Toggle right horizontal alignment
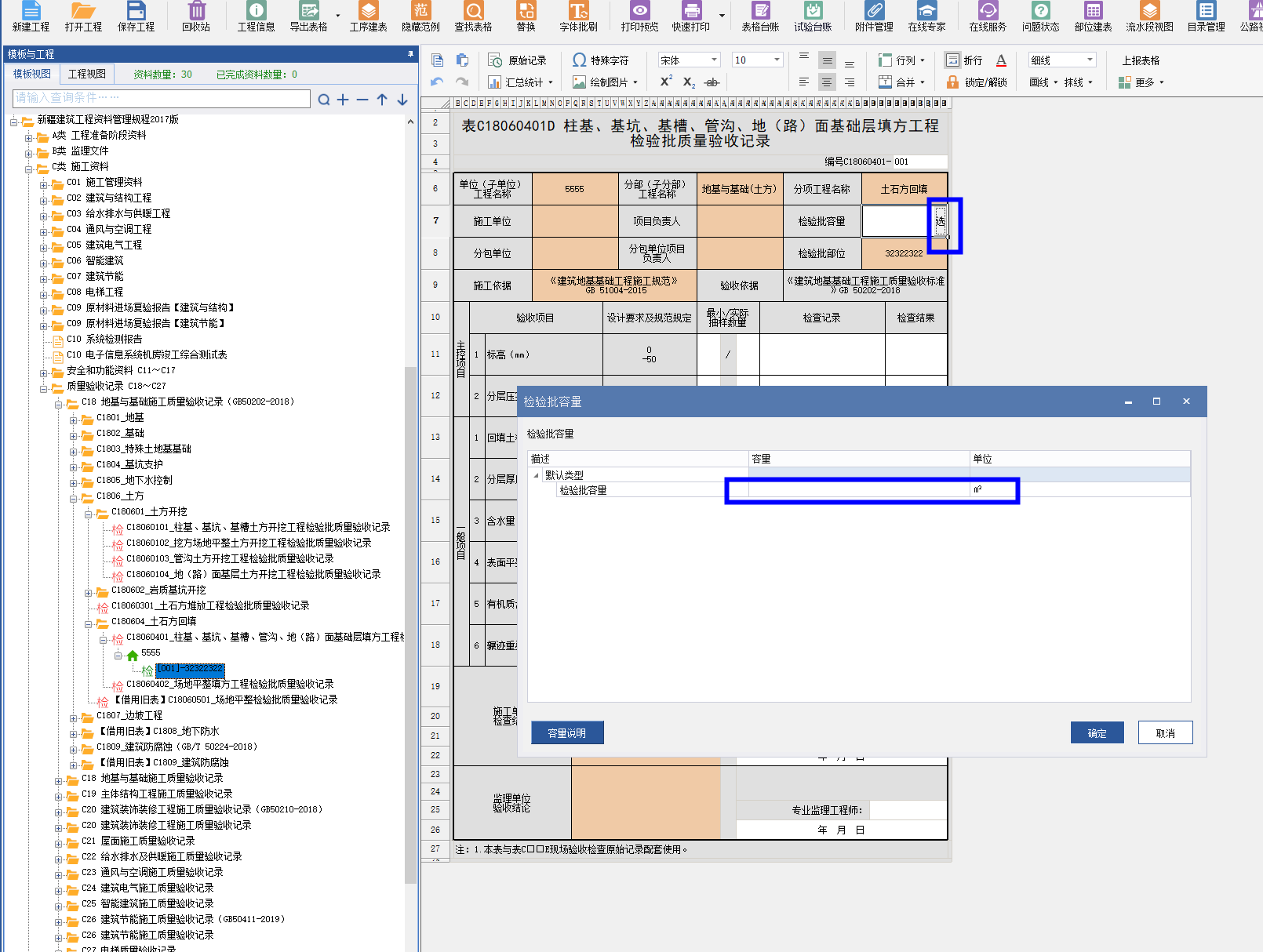1263x952 pixels. tap(850, 82)
